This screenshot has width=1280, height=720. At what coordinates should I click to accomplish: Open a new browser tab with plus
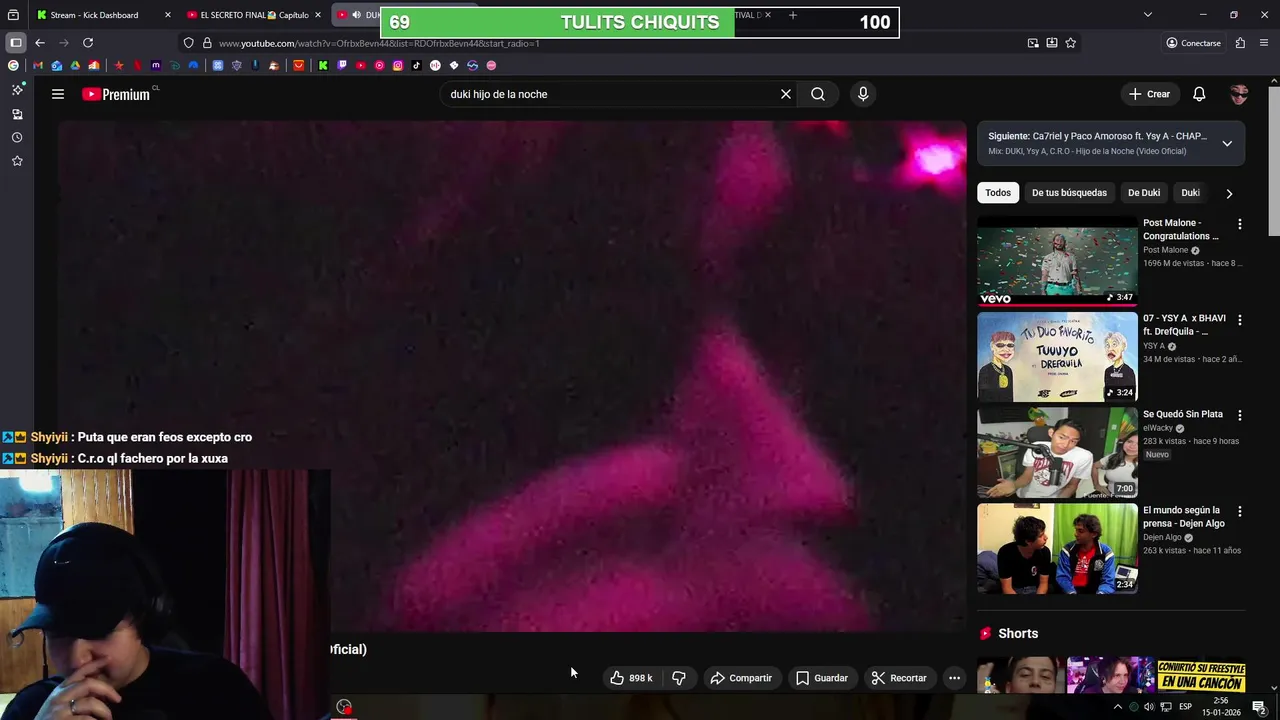(x=793, y=15)
